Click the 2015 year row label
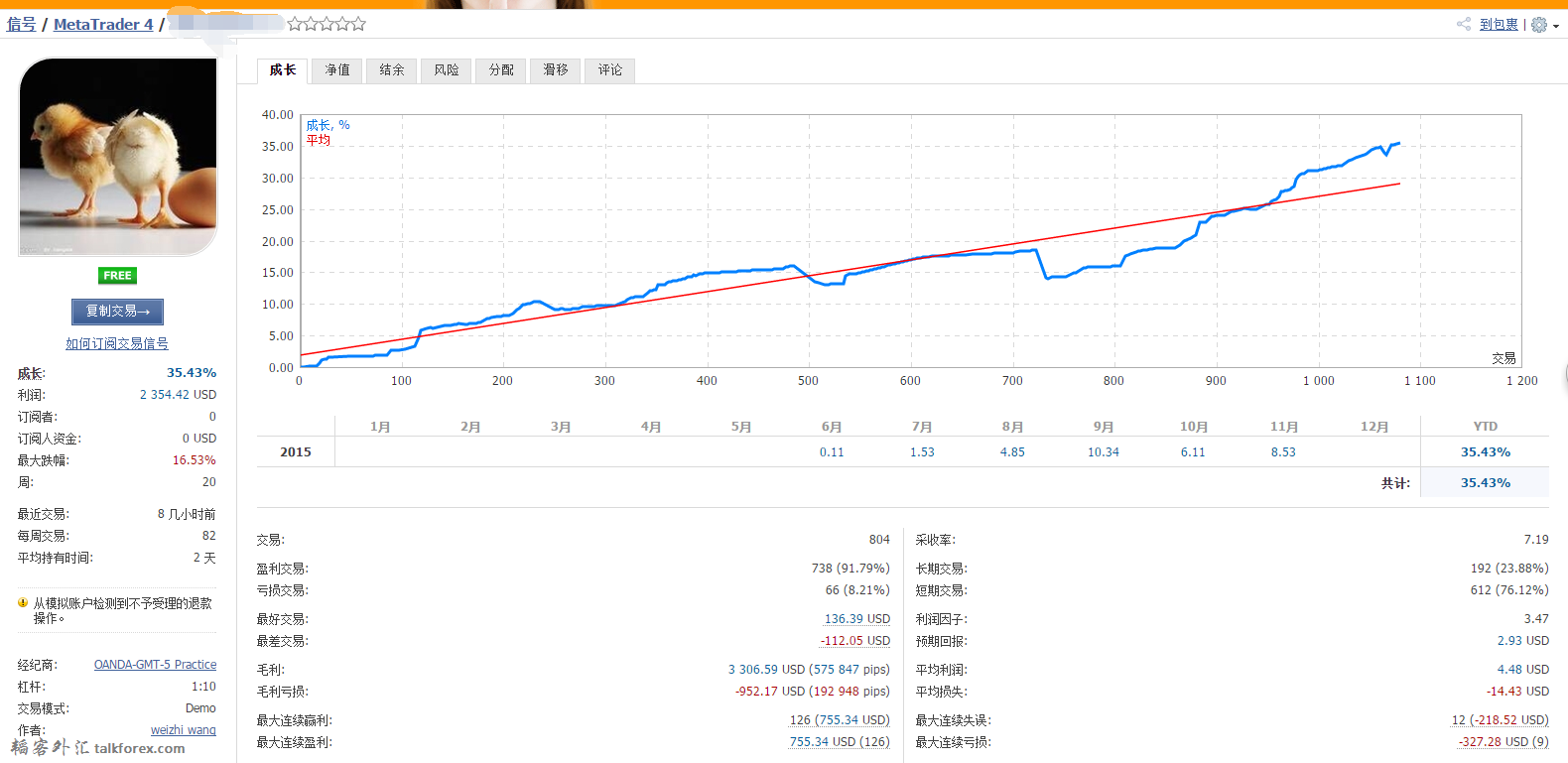Viewport: 1568px width, 763px height. click(296, 452)
